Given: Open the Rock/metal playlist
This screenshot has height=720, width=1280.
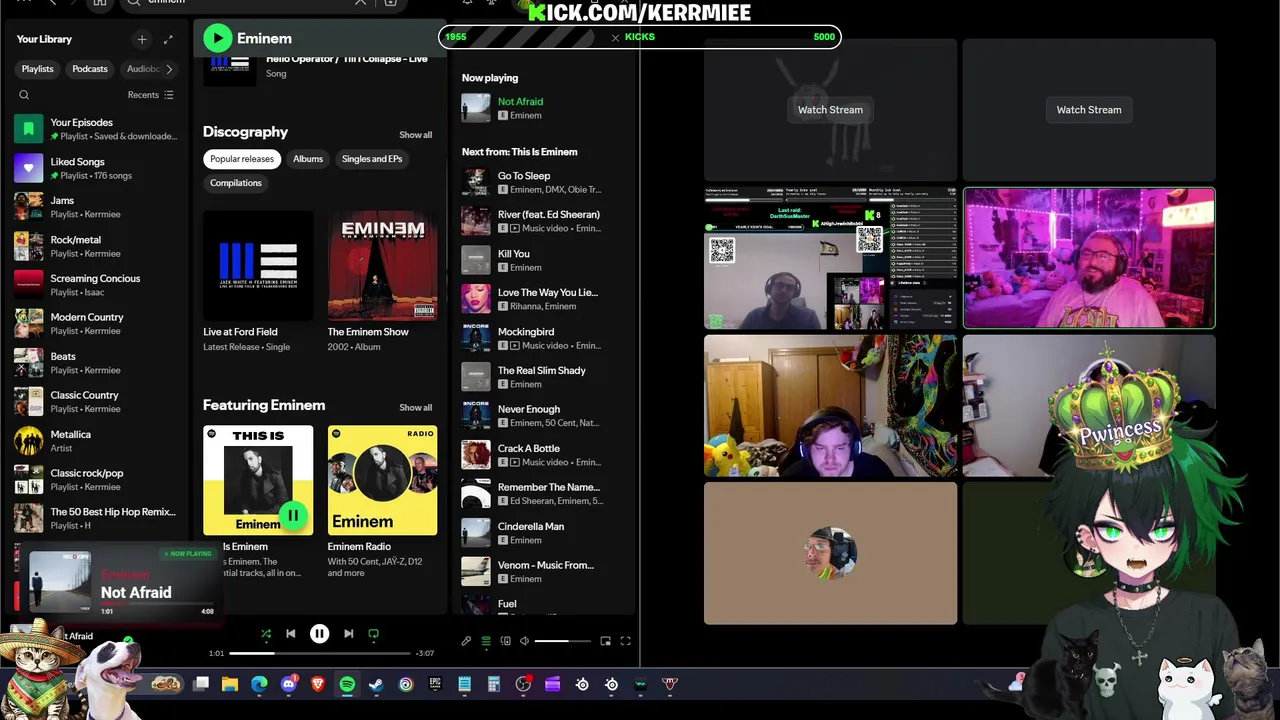Looking at the screenshot, I should point(96,246).
